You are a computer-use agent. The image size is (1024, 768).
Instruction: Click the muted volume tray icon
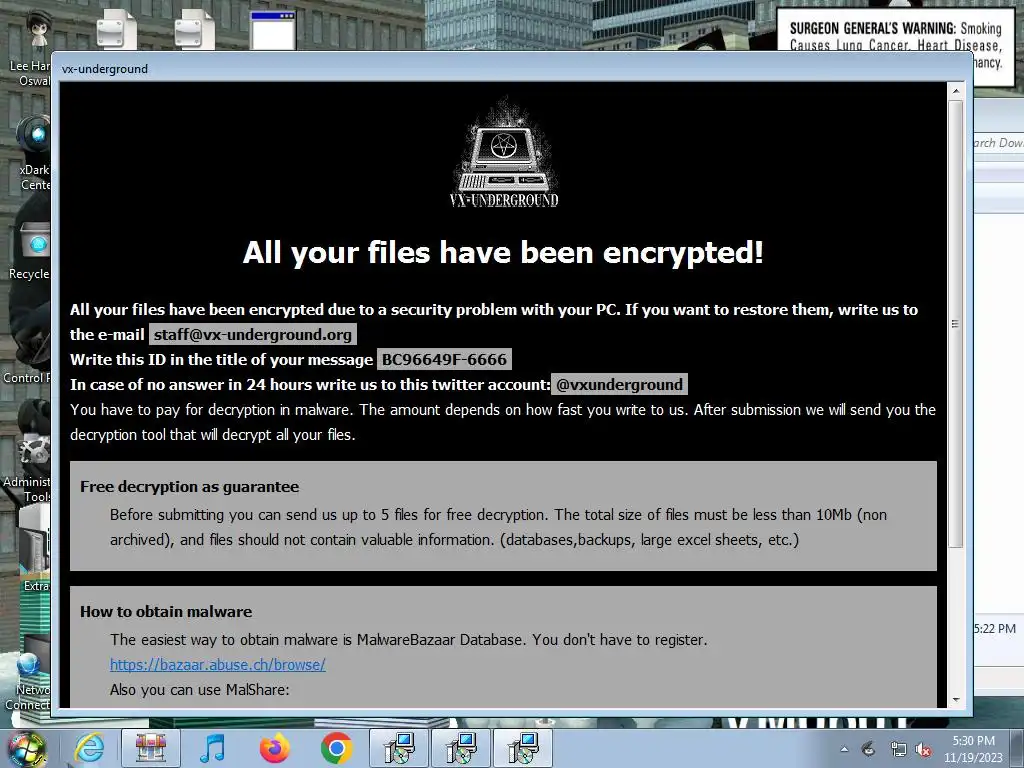coord(923,750)
